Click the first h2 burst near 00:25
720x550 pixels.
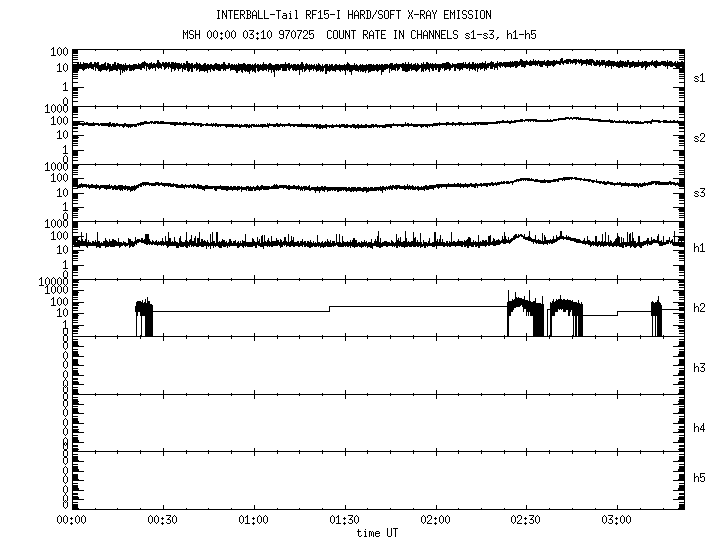[x=145, y=316]
